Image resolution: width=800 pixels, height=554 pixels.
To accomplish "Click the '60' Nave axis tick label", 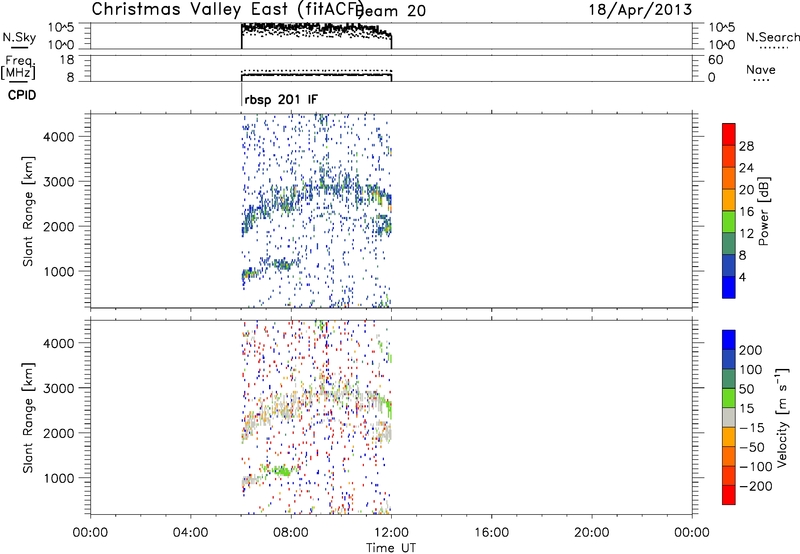I will click(716, 60).
